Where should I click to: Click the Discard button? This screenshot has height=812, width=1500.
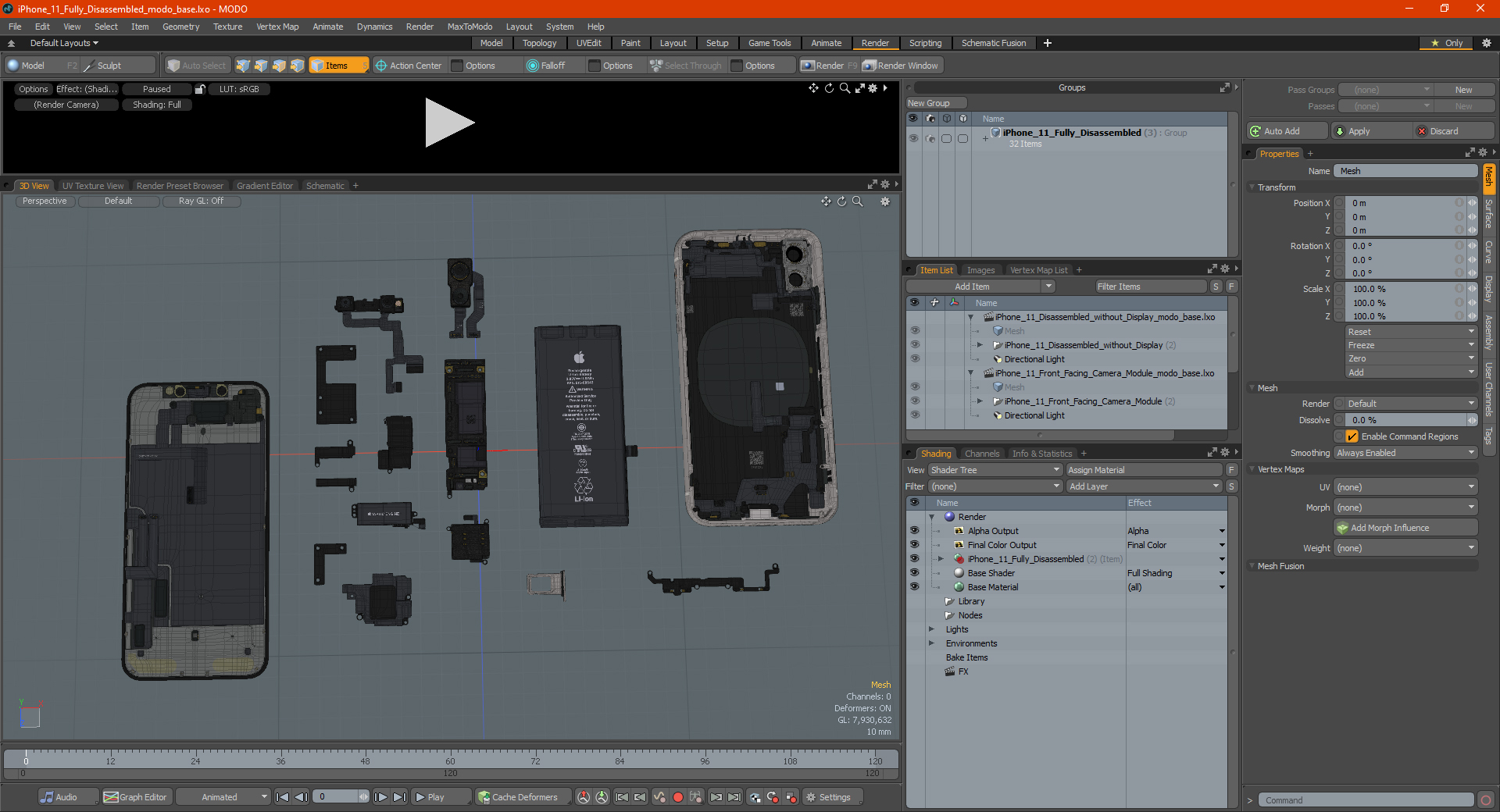pyautogui.click(x=1454, y=131)
